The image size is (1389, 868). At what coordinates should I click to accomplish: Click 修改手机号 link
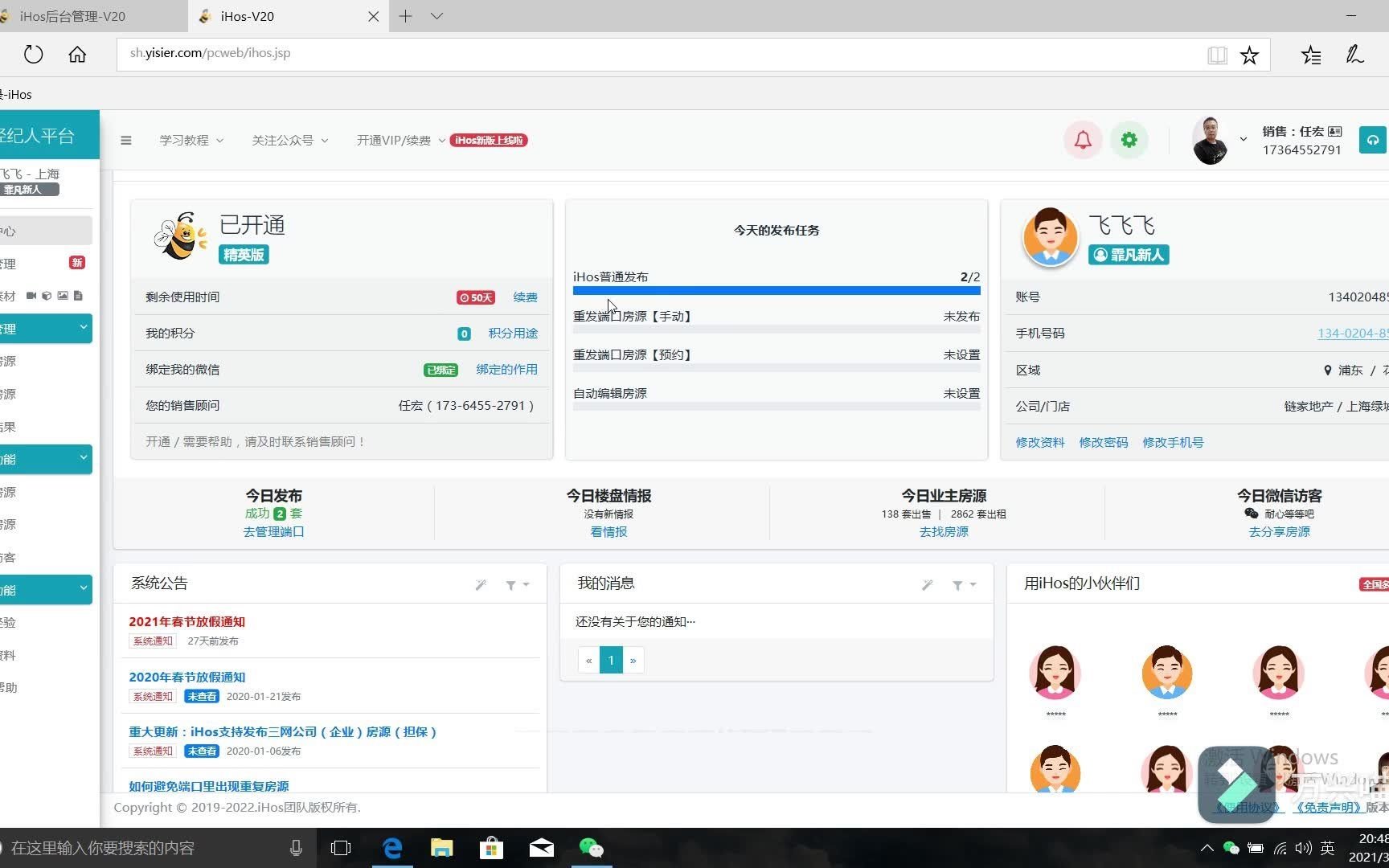[x=1174, y=443]
